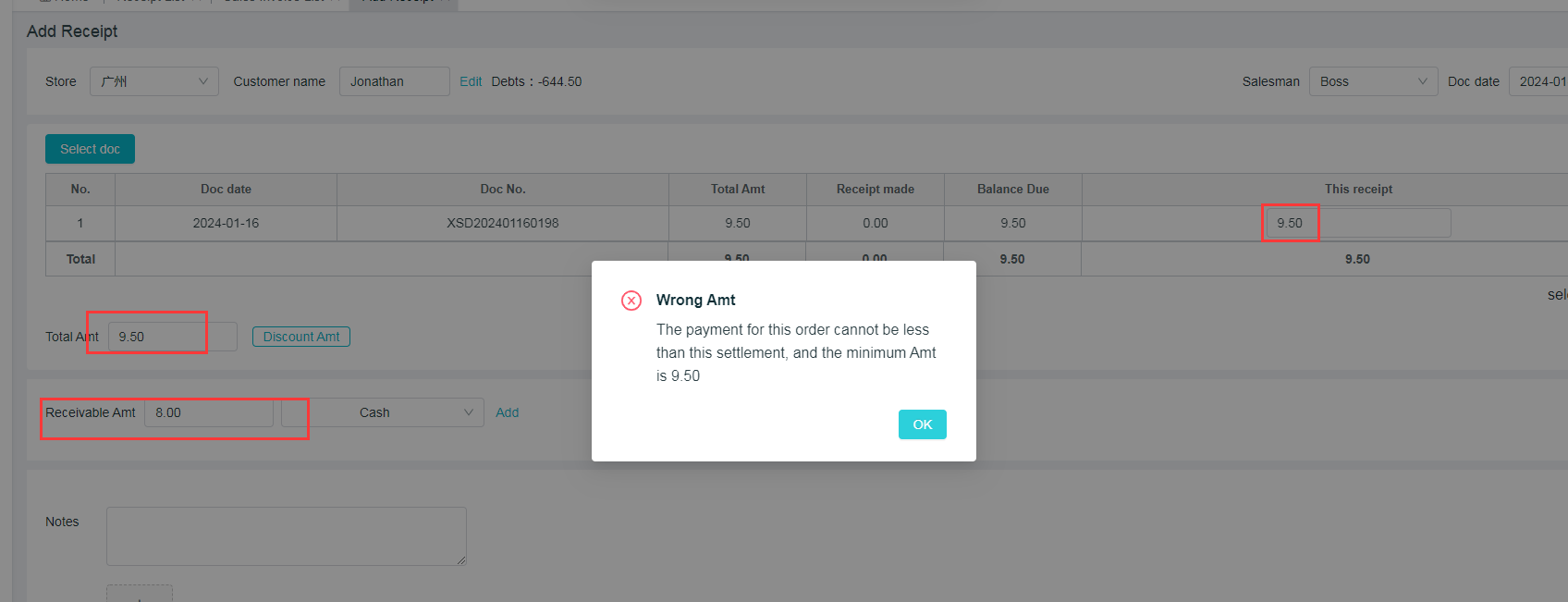Click the Receivable Amt field showing 8.00
Viewport: 1568px width, 602px height.
tap(208, 412)
